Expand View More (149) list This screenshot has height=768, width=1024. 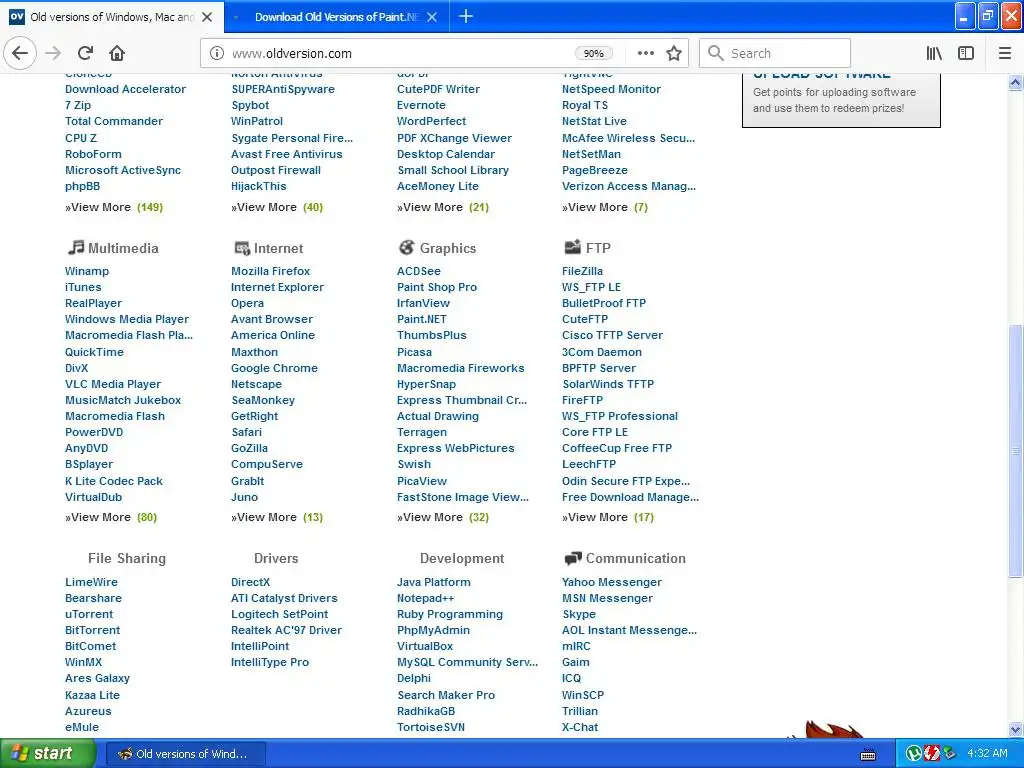pos(114,207)
